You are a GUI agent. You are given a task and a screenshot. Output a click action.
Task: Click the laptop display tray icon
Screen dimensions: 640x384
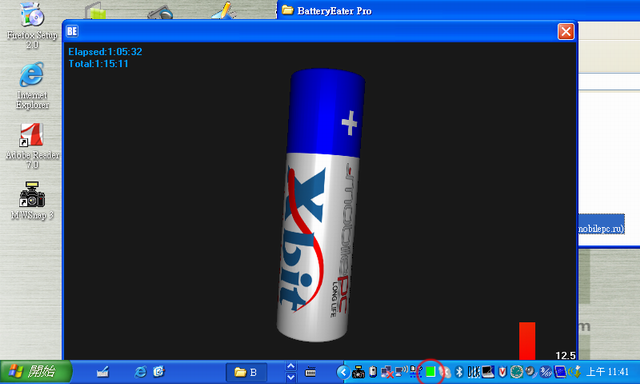tap(488, 372)
